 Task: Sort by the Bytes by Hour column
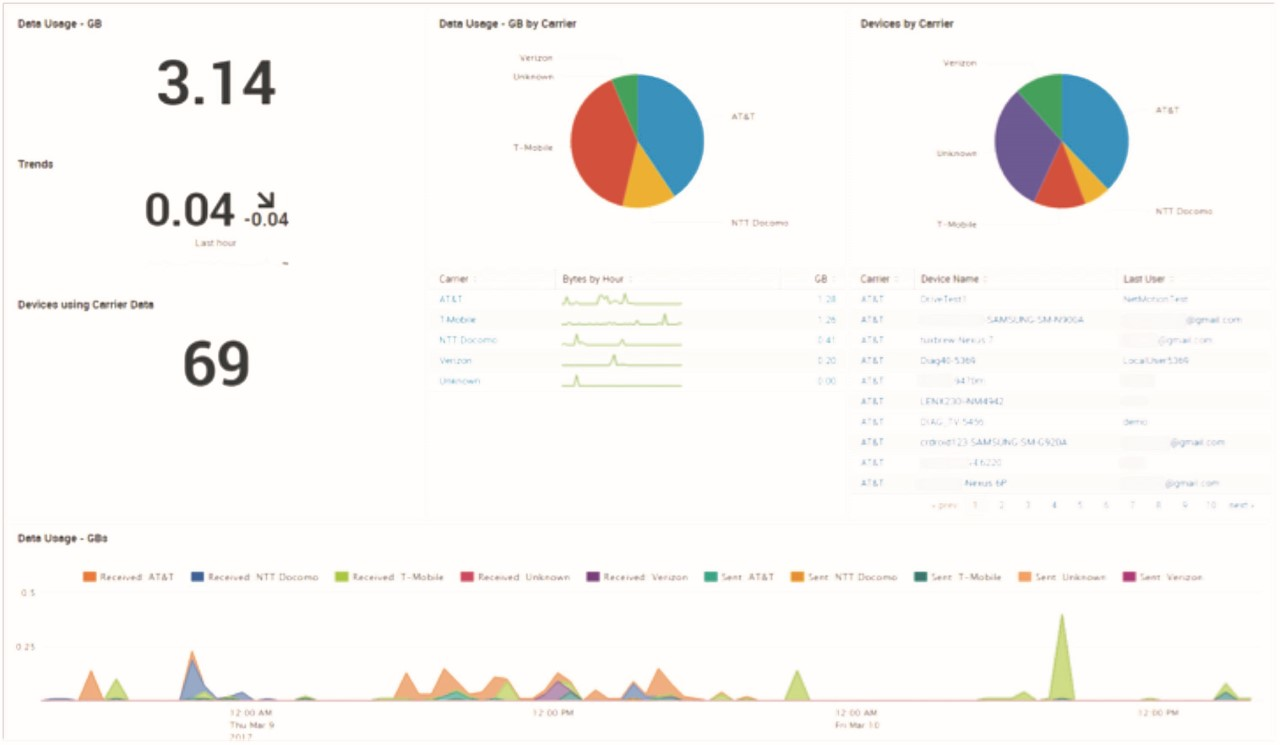(594, 279)
